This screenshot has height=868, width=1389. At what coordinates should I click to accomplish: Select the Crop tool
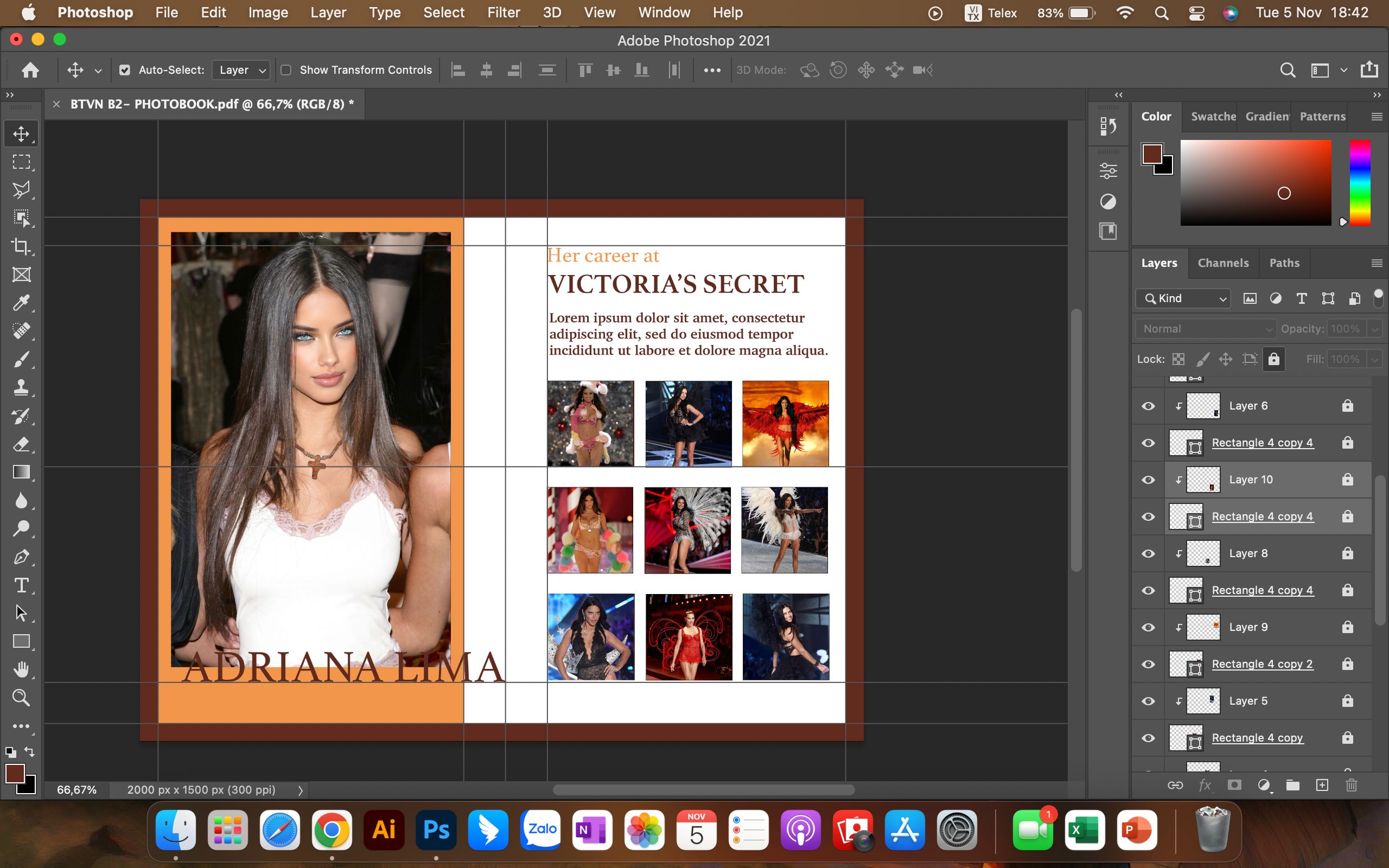(21, 246)
